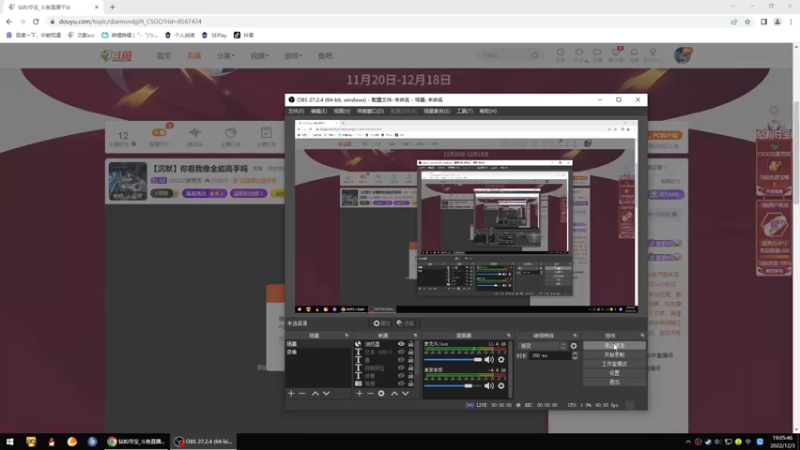Open the 工具(T) menu in OBS
The image size is (800, 450).
465,111
